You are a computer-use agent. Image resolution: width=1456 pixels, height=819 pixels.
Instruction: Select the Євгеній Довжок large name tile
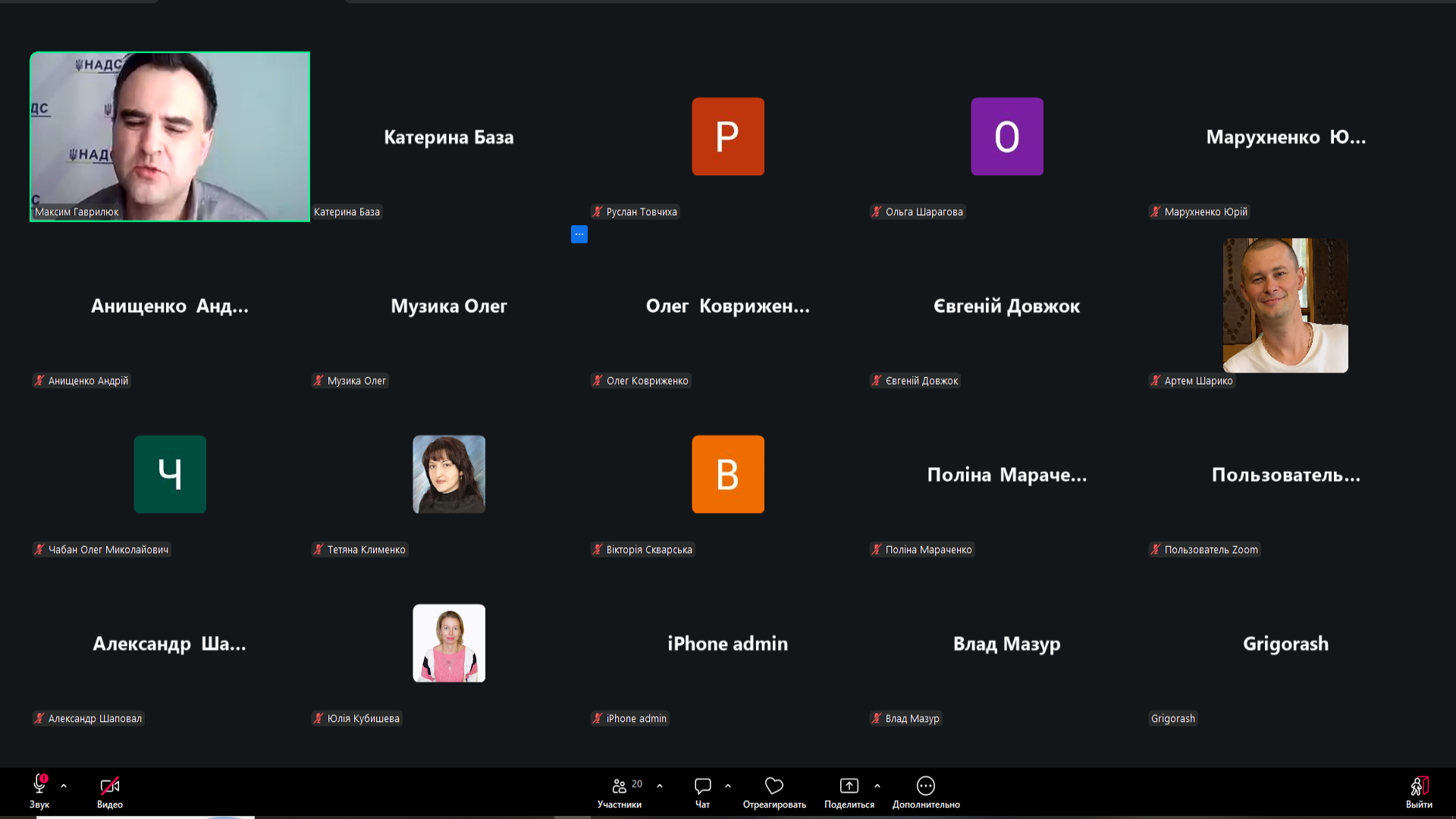tap(1007, 306)
